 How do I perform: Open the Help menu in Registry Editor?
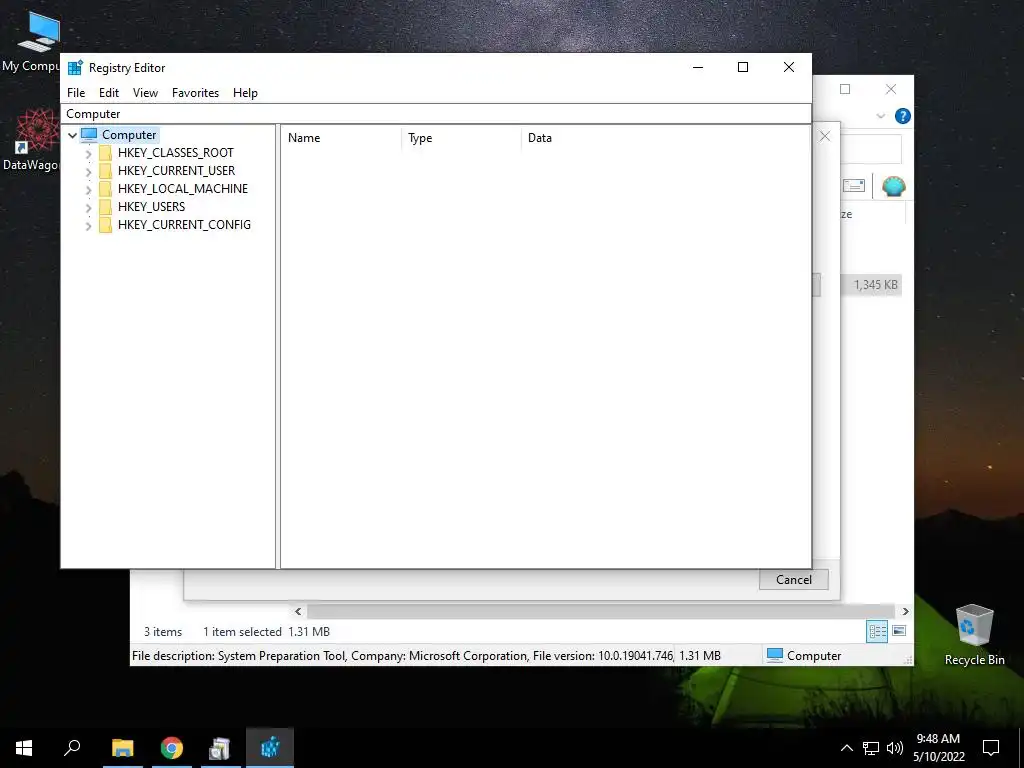coord(245,93)
